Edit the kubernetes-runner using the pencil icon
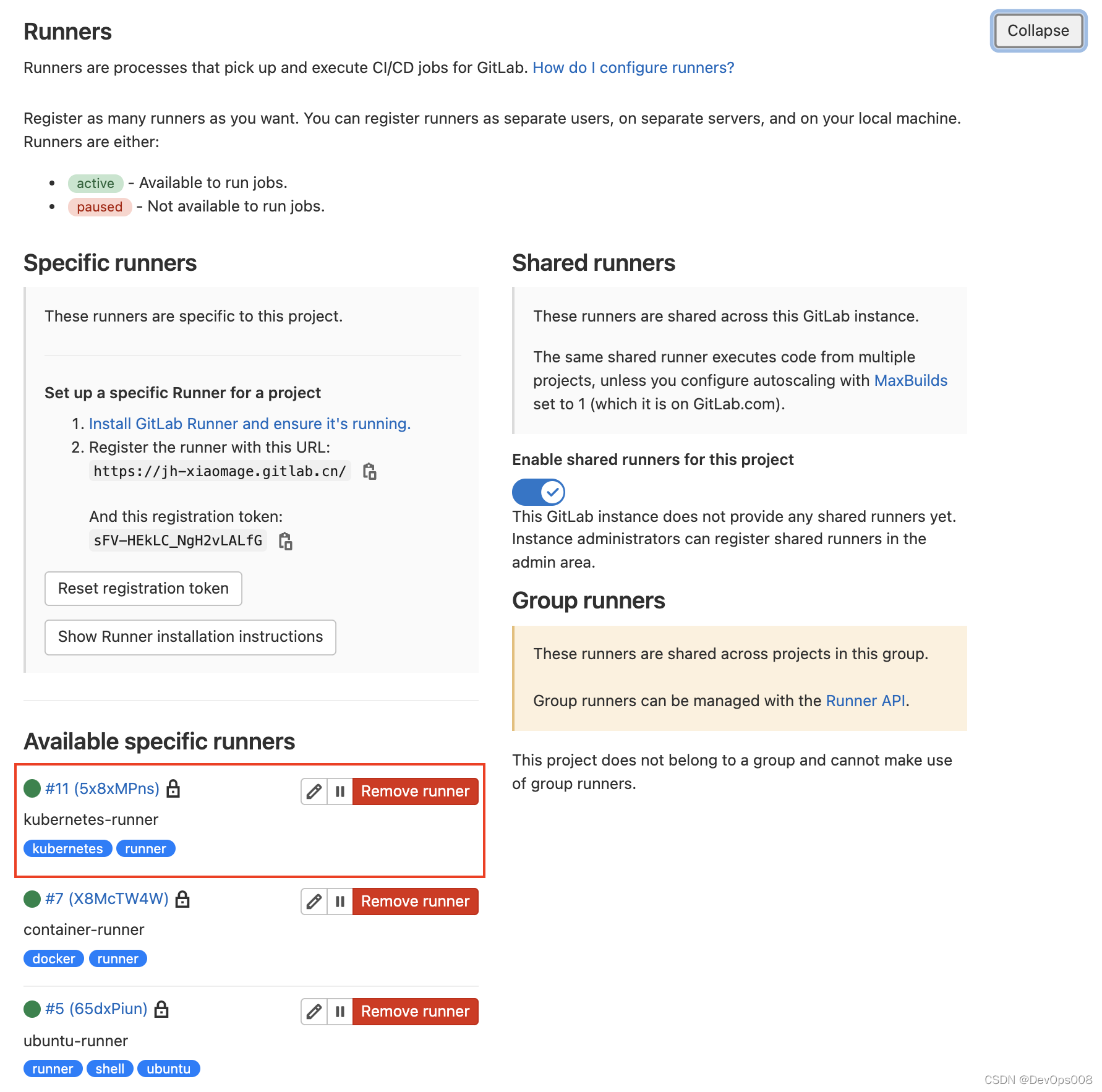Viewport: 1102px width, 1092px height. pyautogui.click(x=314, y=791)
